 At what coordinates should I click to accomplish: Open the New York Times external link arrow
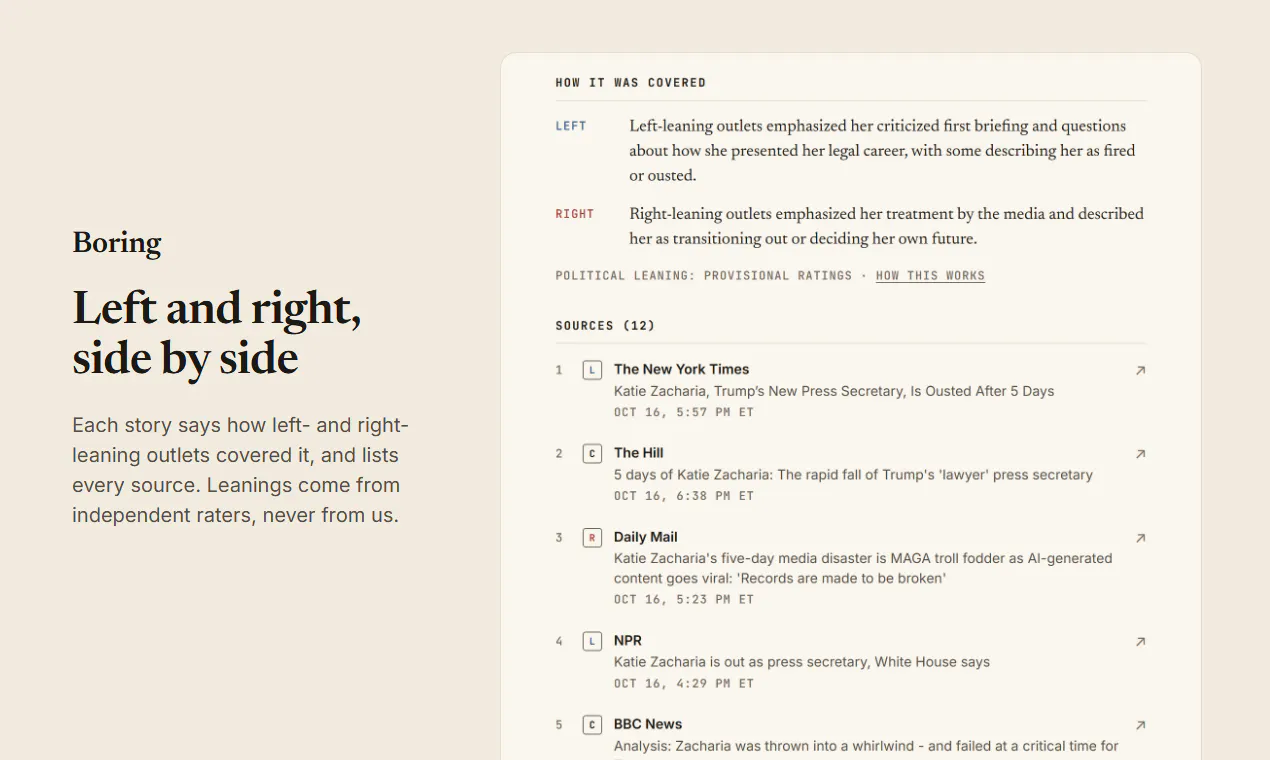coord(1140,370)
